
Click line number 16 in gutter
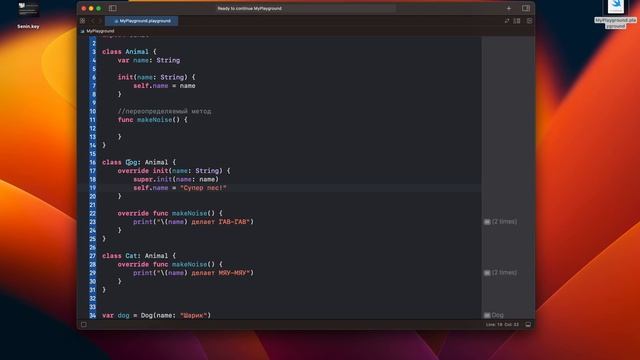tap(93, 162)
